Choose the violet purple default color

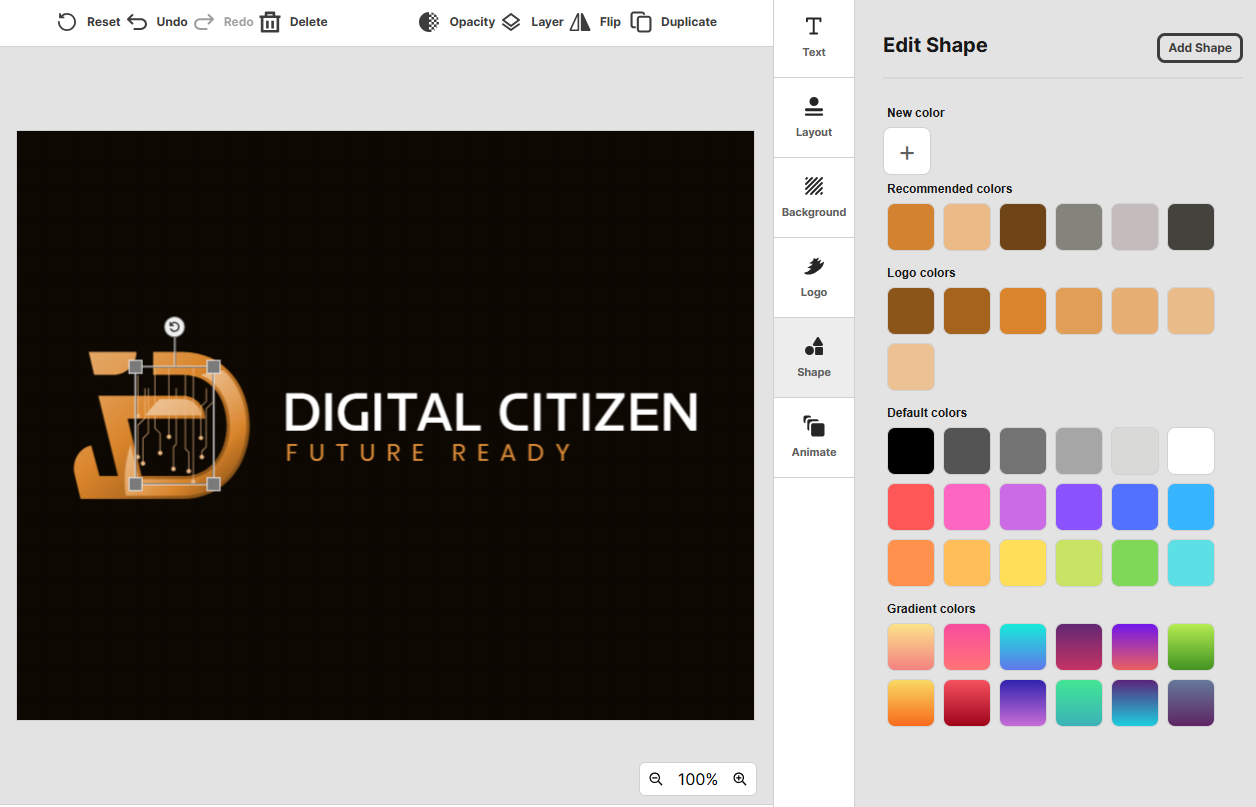[x=1079, y=507]
